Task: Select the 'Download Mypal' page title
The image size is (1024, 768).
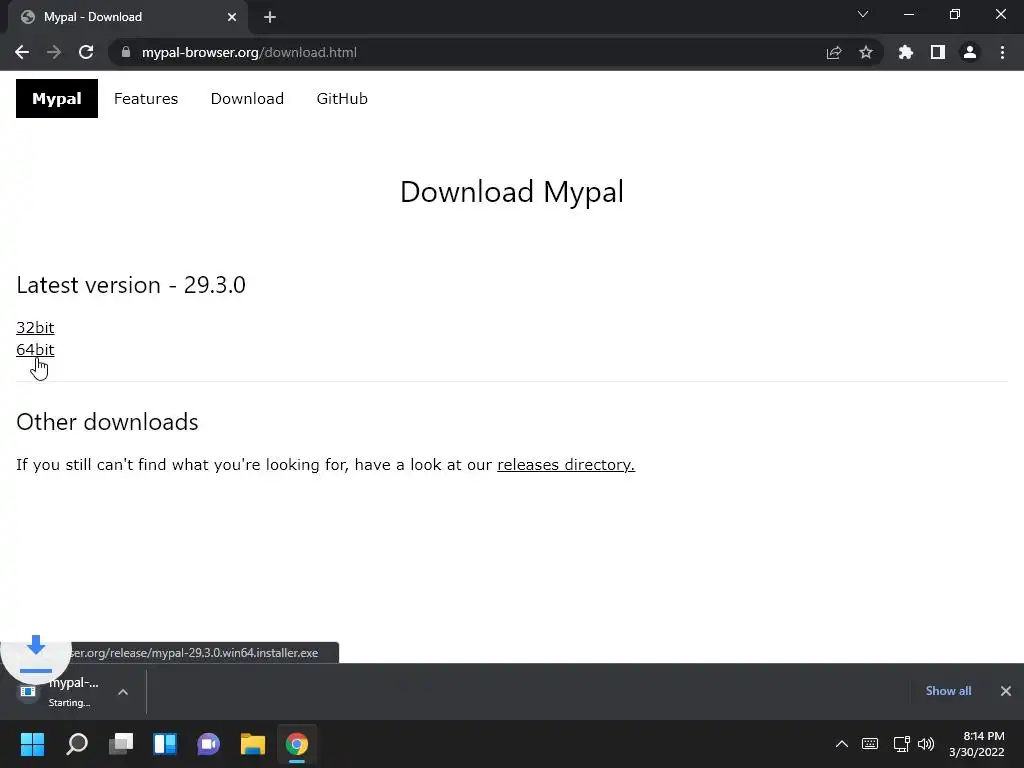Action: 512,192
